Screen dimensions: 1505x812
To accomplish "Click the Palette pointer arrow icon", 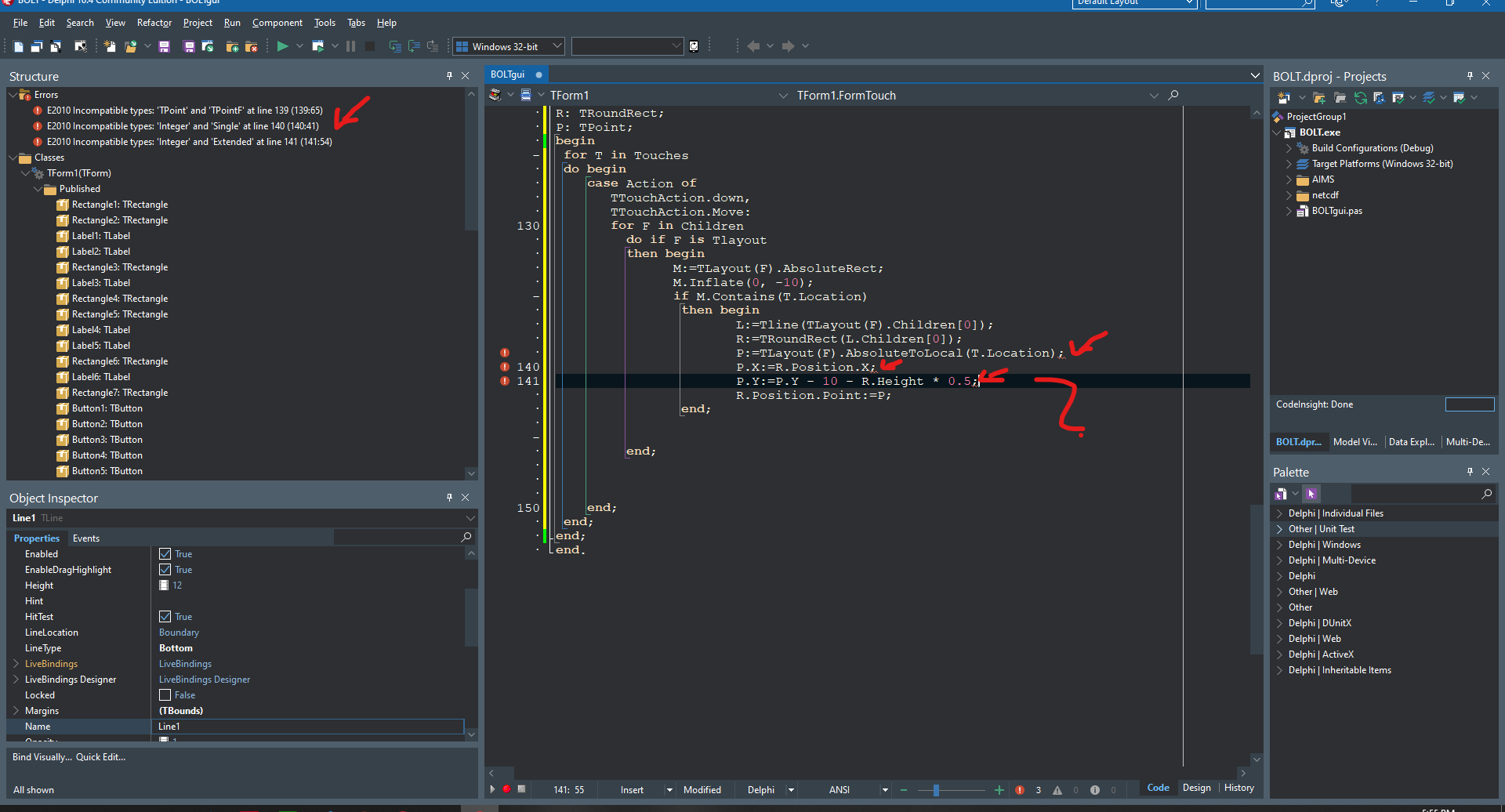I will click(1311, 494).
